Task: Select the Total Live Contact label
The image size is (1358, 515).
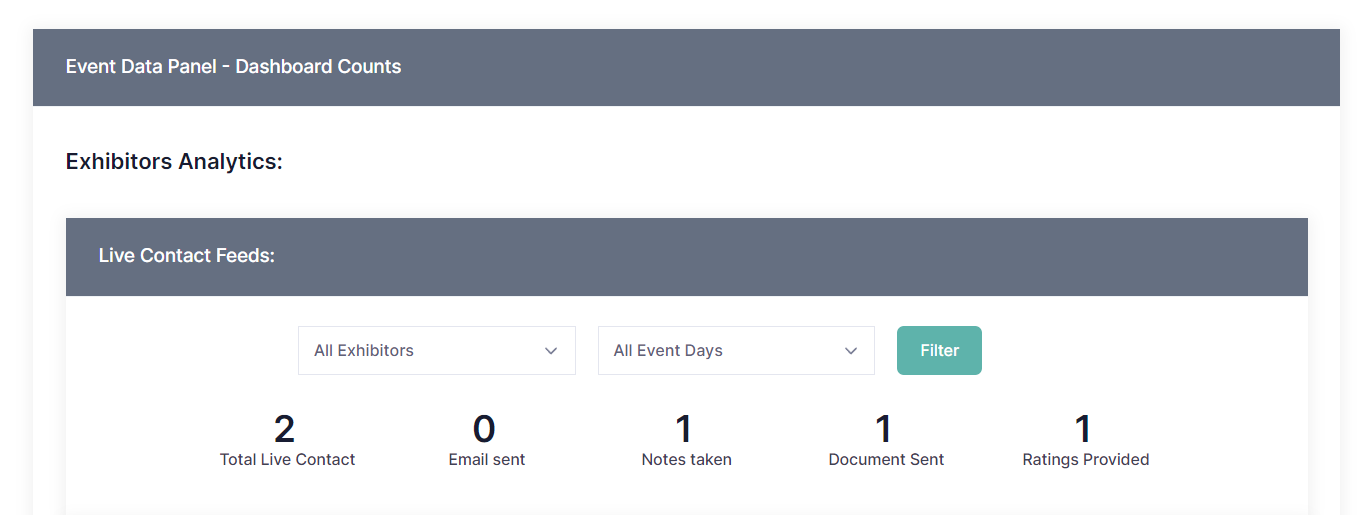Action: (287, 460)
